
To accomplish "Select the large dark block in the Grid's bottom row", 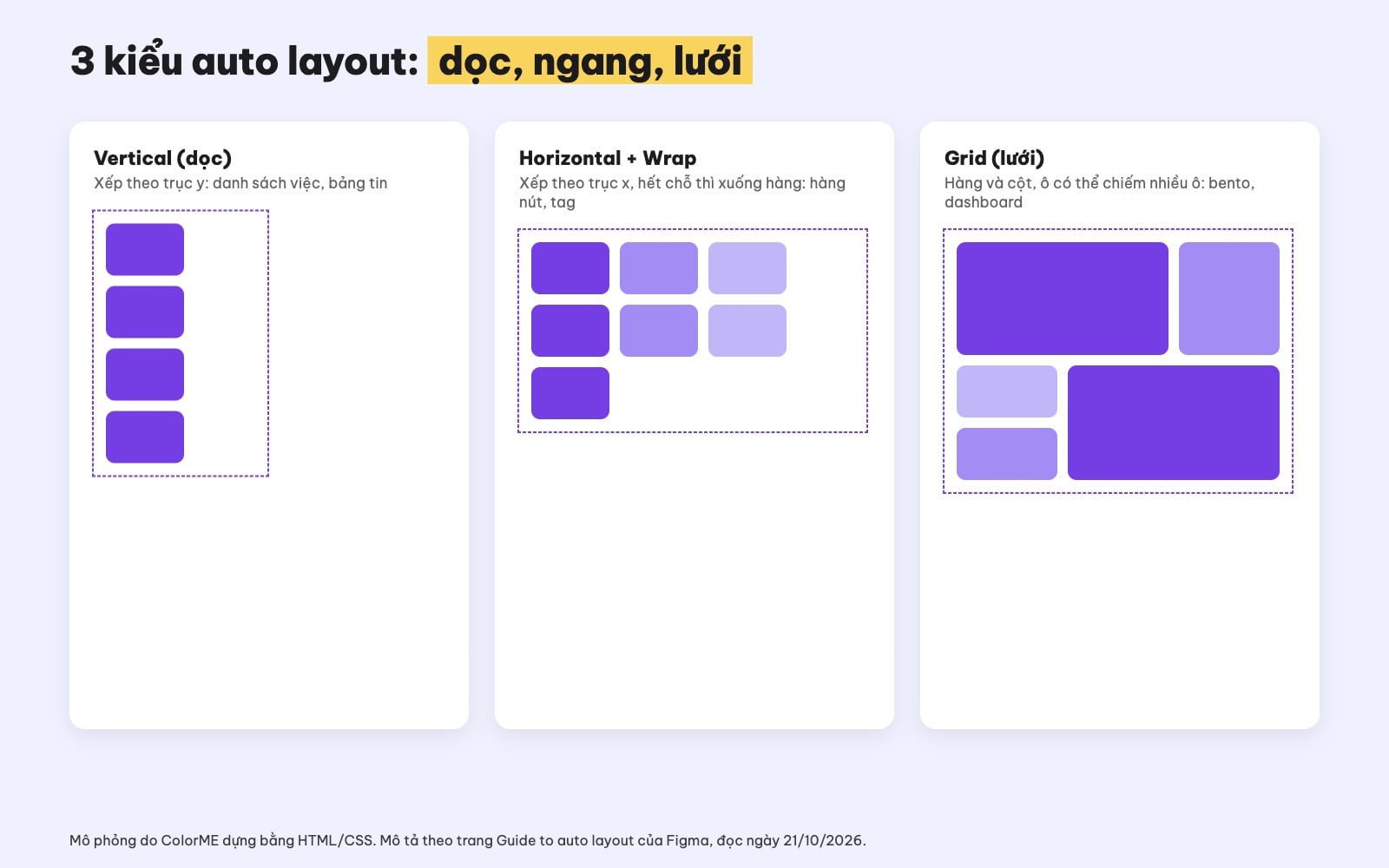I will (x=1174, y=423).
